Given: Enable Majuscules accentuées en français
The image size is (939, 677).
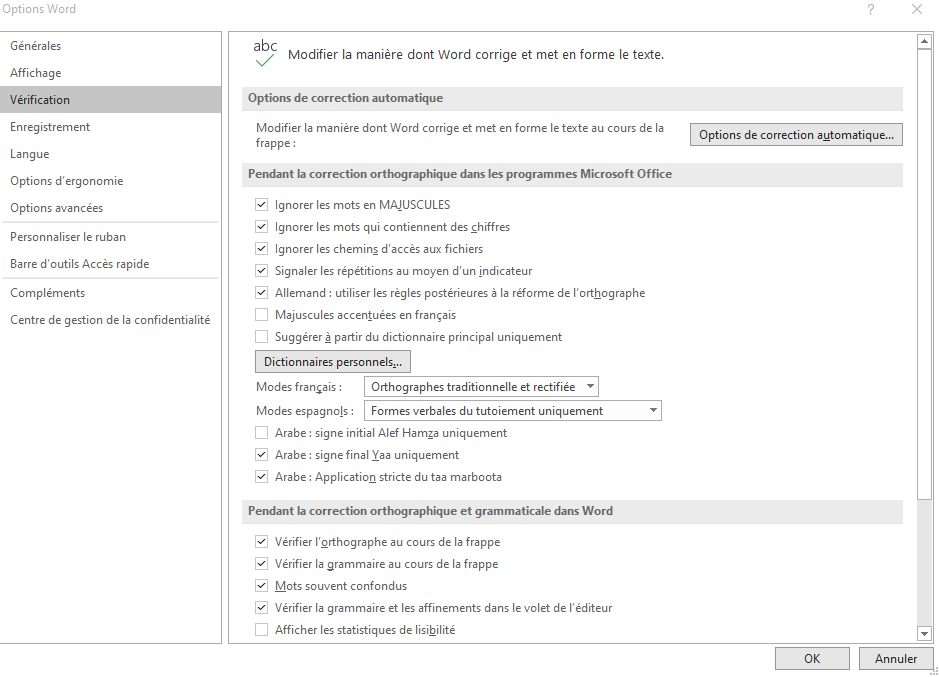Looking at the screenshot, I should [x=261, y=315].
